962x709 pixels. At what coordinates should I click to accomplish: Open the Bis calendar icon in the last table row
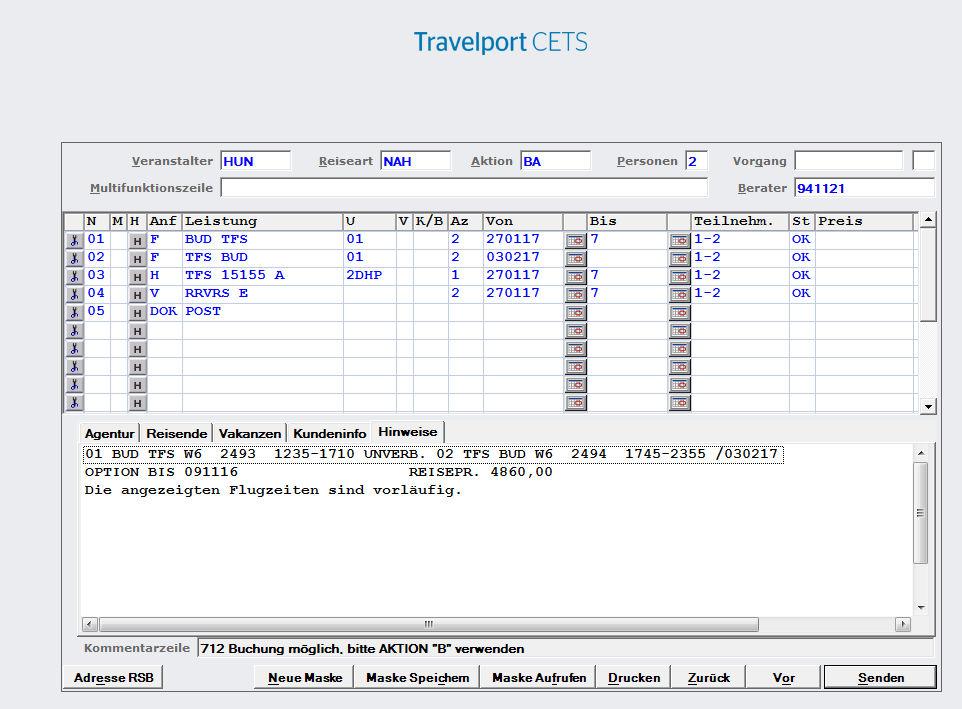point(680,403)
